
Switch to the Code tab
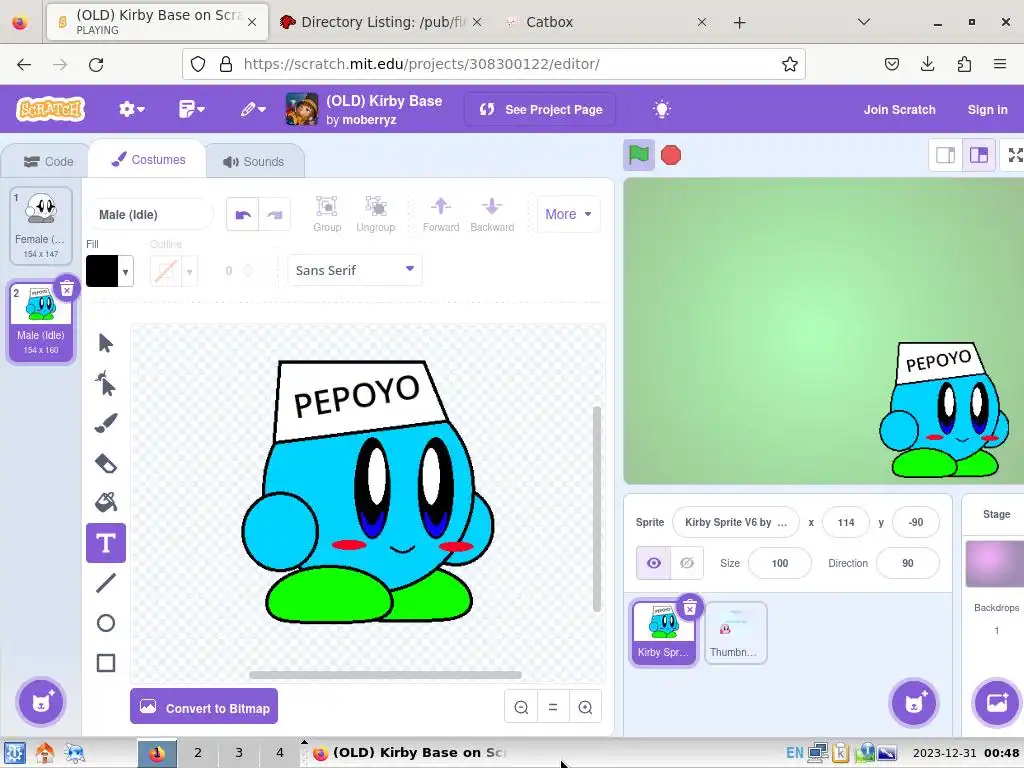(x=48, y=161)
